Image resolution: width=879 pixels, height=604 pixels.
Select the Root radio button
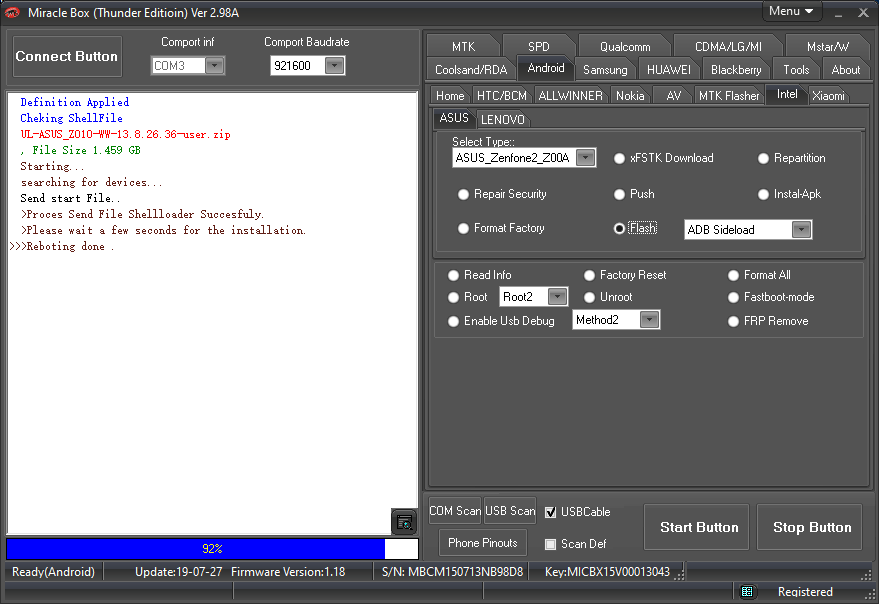tap(454, 297)
